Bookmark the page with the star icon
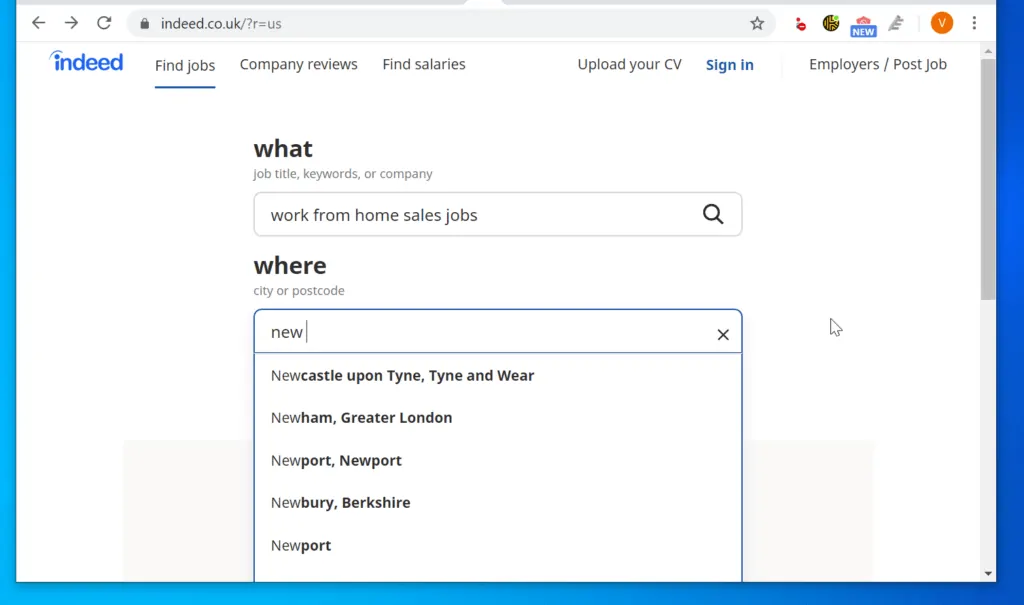The width and height of the screenshot is (1024, 605). [x=757, y=22]
